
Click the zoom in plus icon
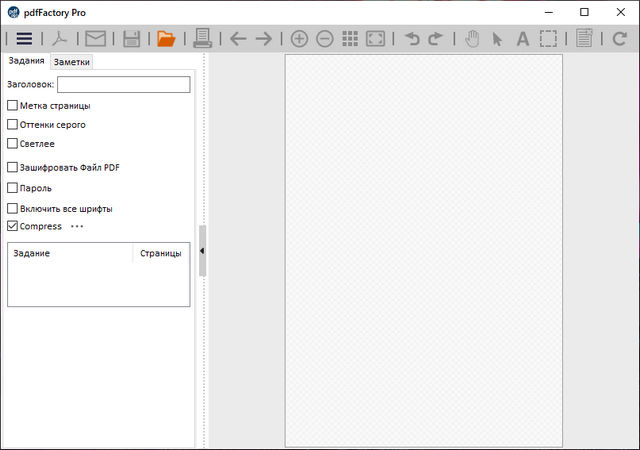[299, 39]
